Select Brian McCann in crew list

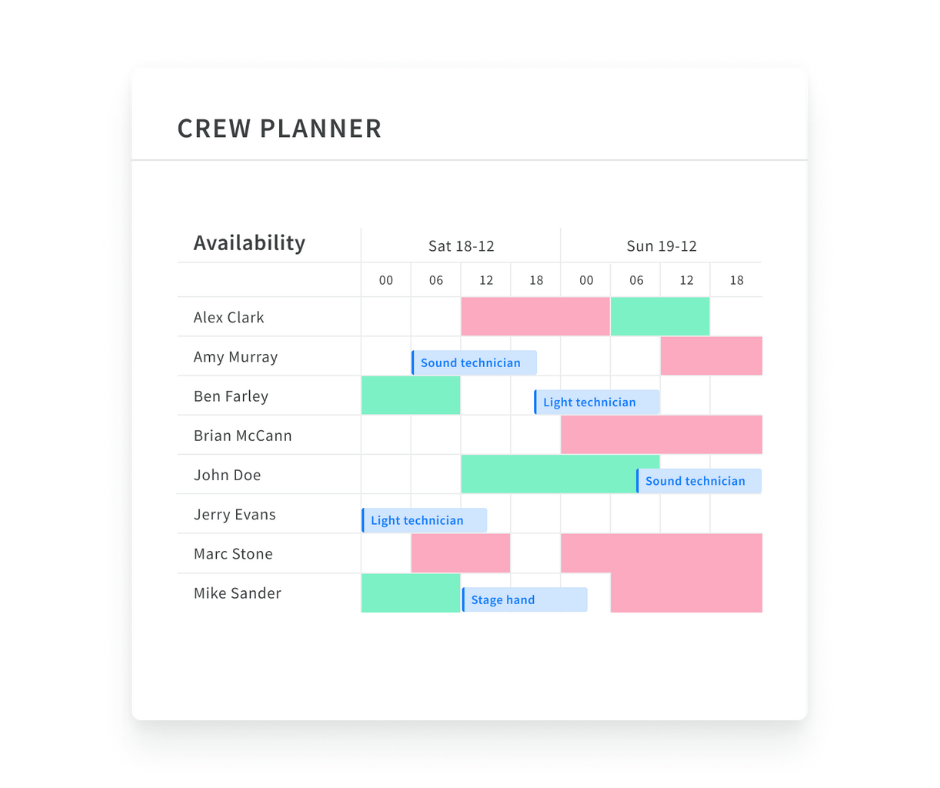tap(243, 436)
